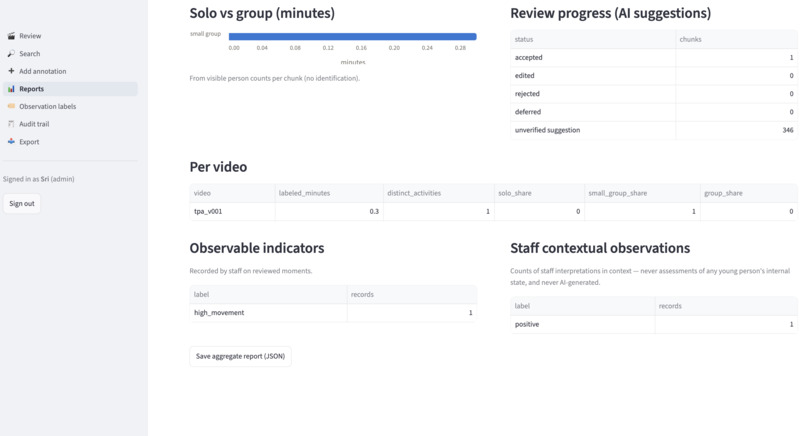Select the positive label cell
Screen dimensions: 806x436
coord(582,324)
